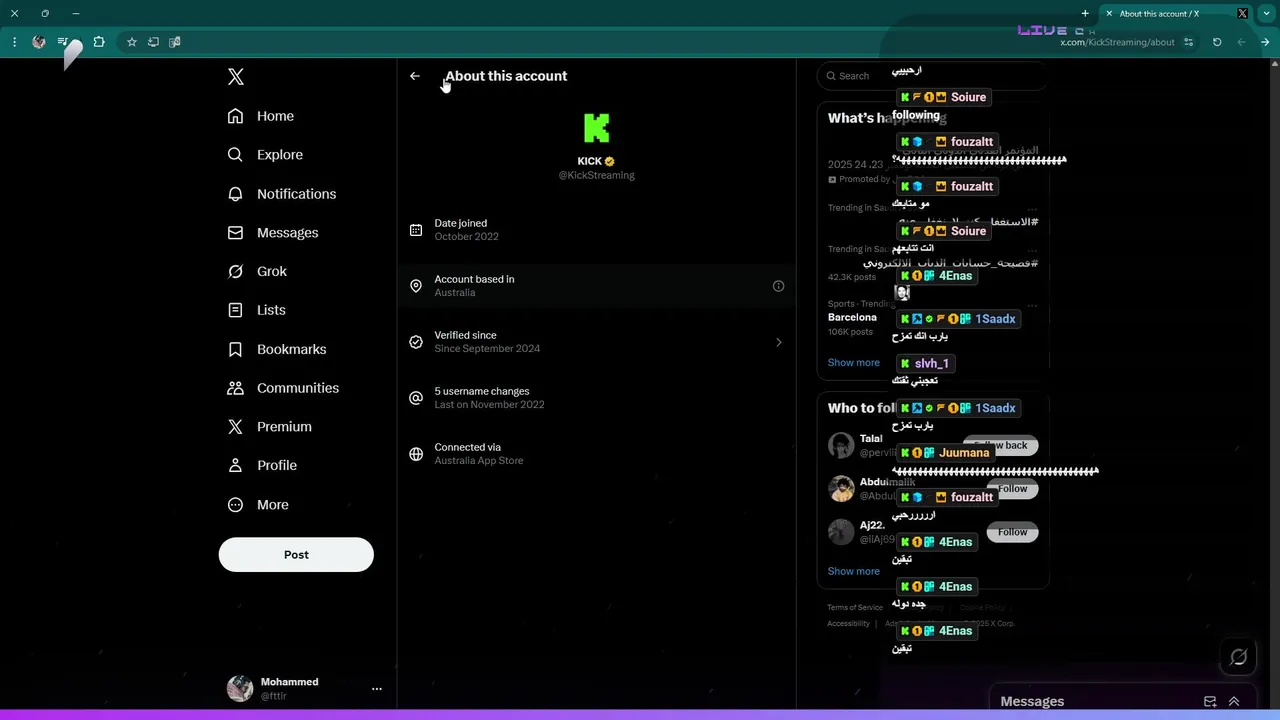
Task: Click the info icon on Account based in row
Action: click(x=778, y=286)
